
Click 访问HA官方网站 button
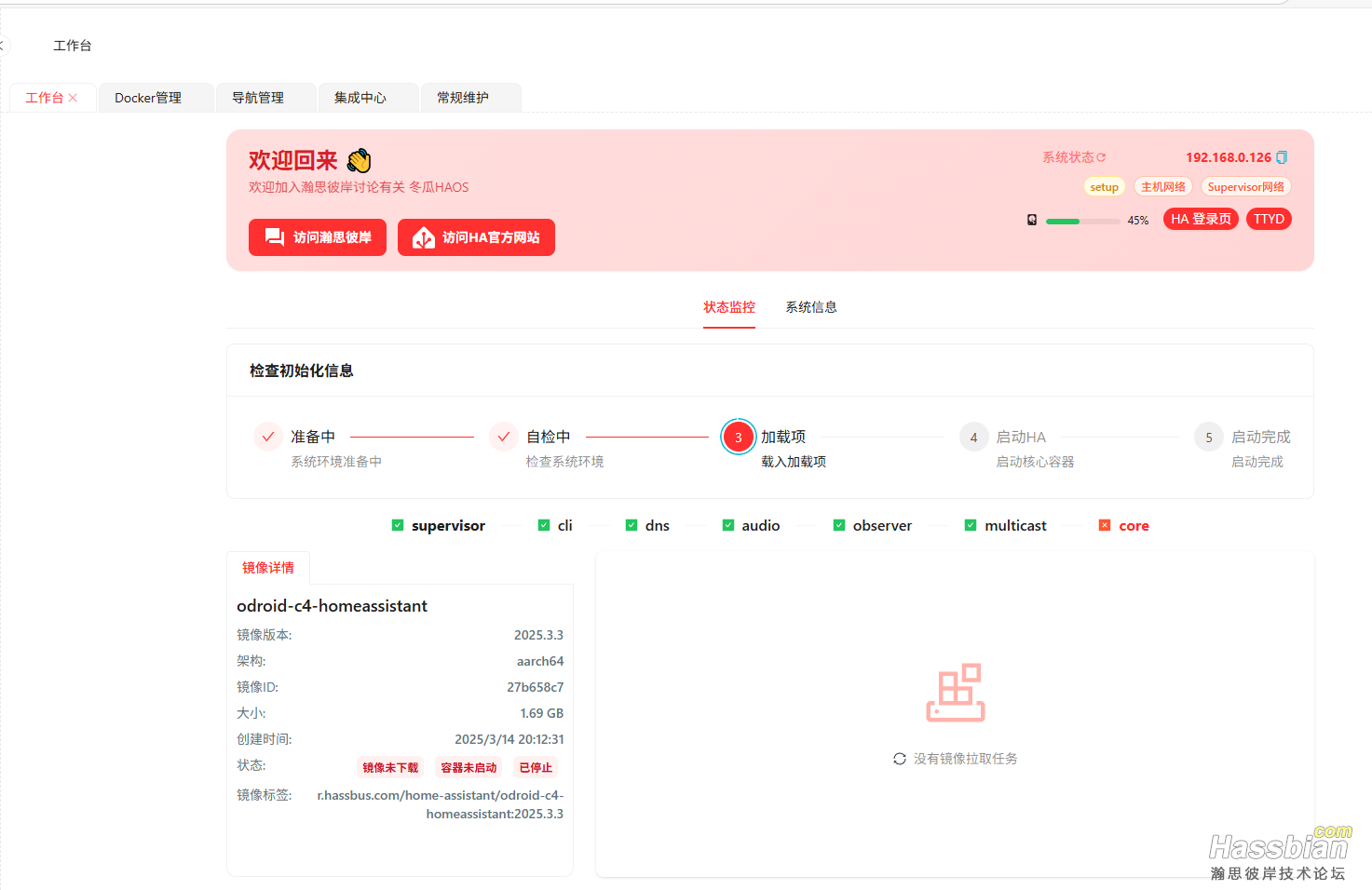476,237
